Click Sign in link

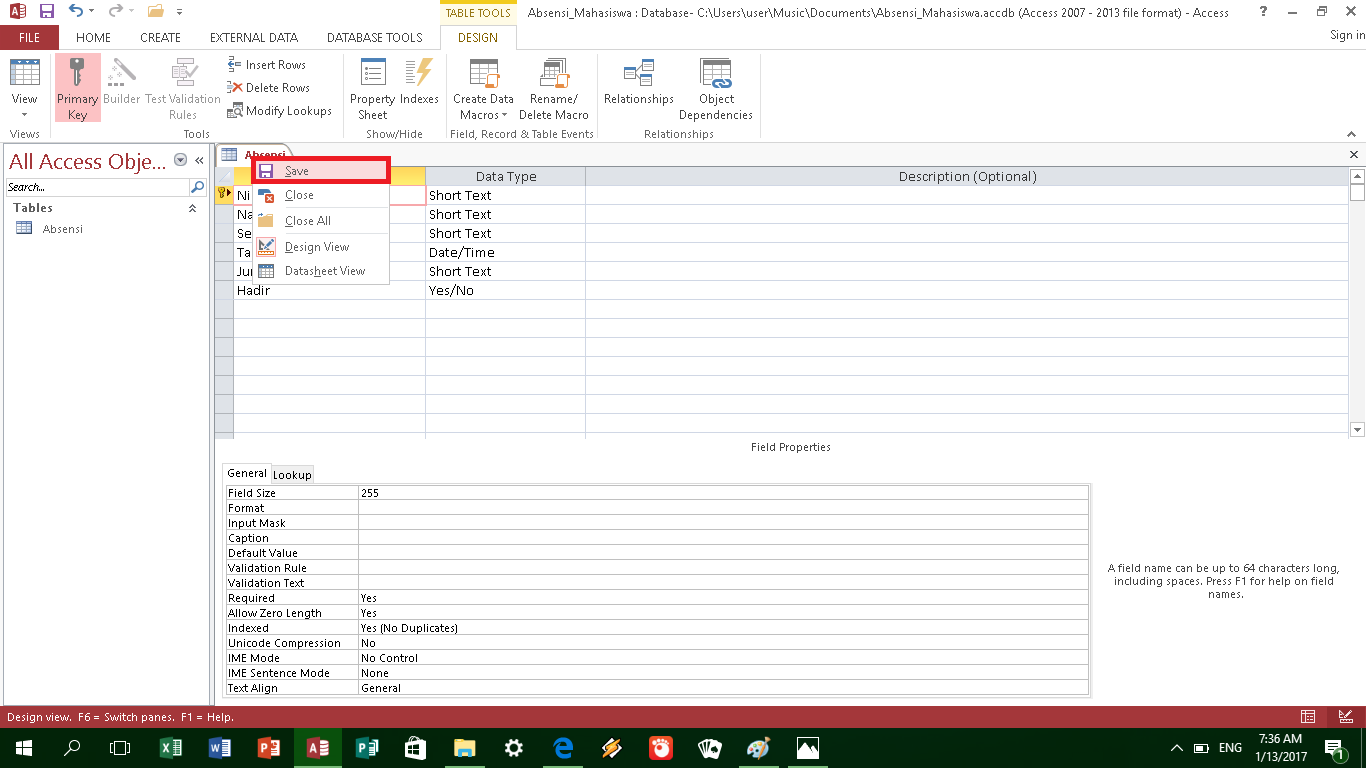click(1347, 35)
